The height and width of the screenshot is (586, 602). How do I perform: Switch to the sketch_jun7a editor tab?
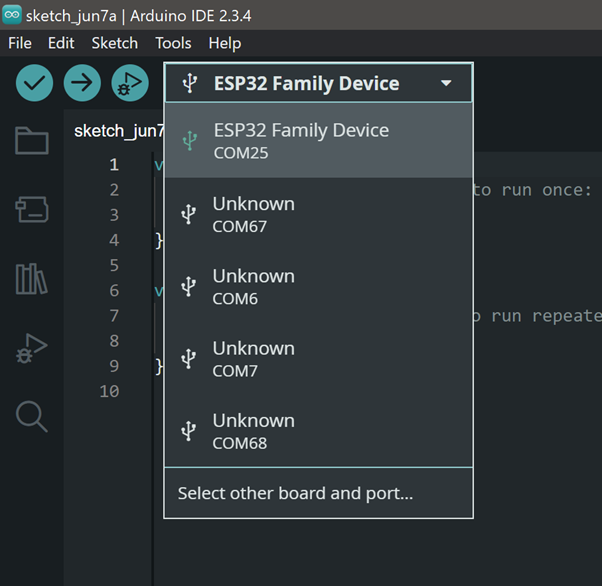tap(119, 131)
